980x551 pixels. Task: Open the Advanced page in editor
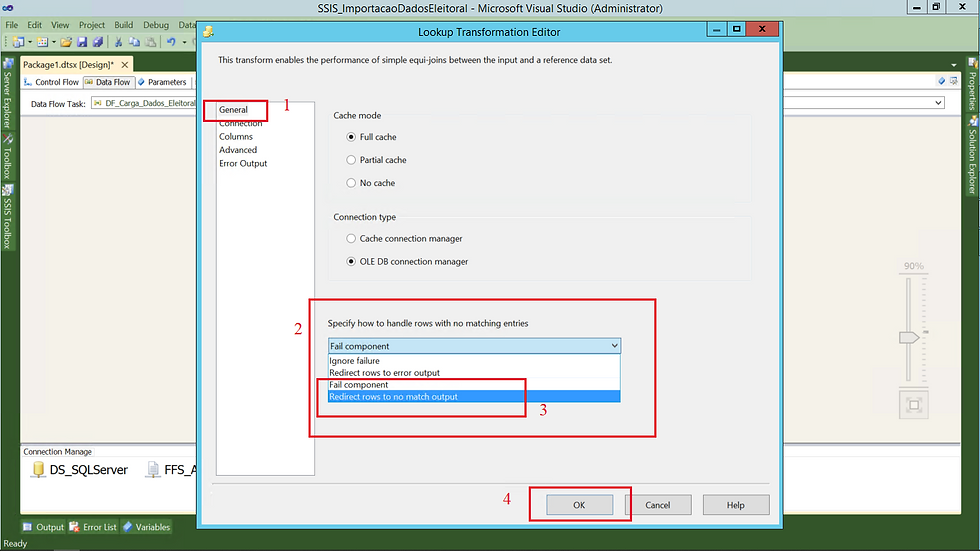(238, 150)
